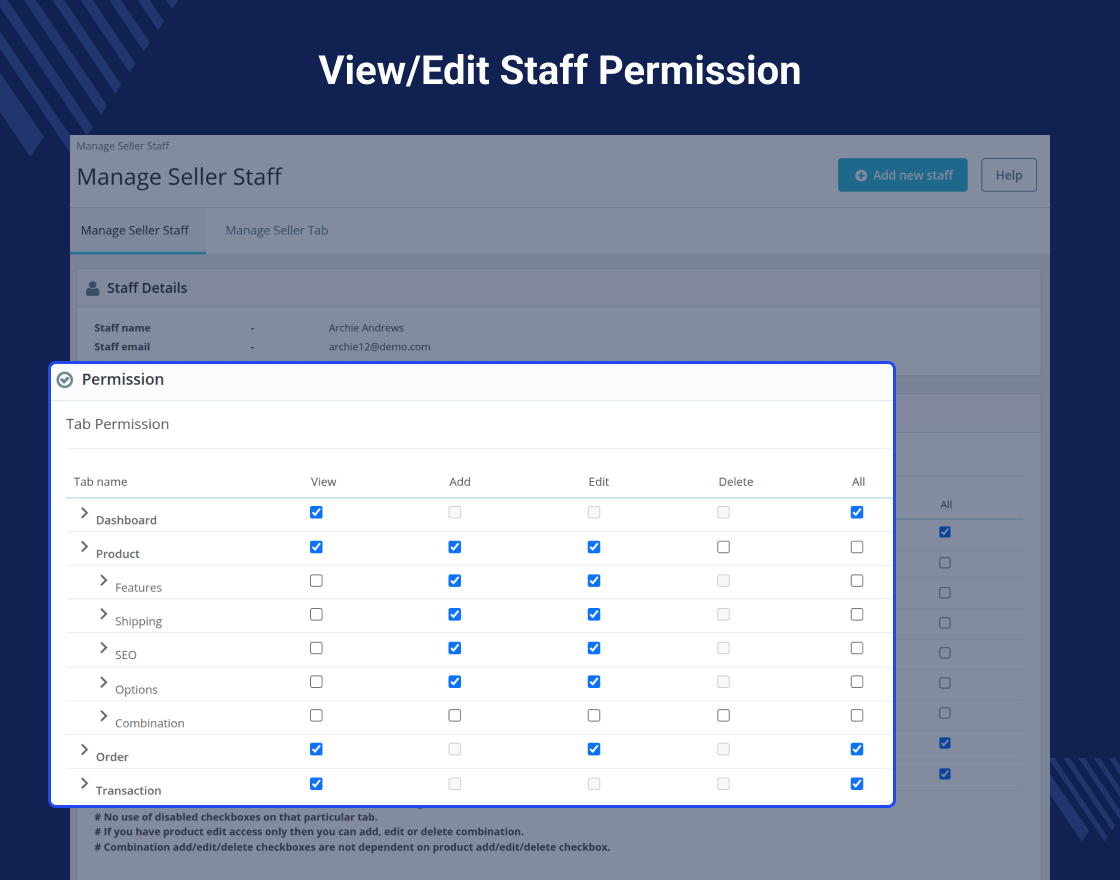The image size is (1120, 880).
Task: Uncheck SEO Edit permission
Action: click(x=594, y=648)
